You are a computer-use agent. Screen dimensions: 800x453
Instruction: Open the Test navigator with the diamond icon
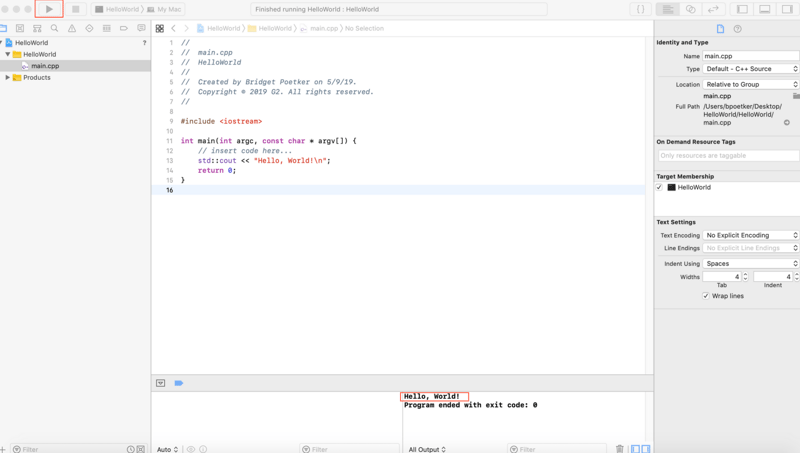(89, 29)
